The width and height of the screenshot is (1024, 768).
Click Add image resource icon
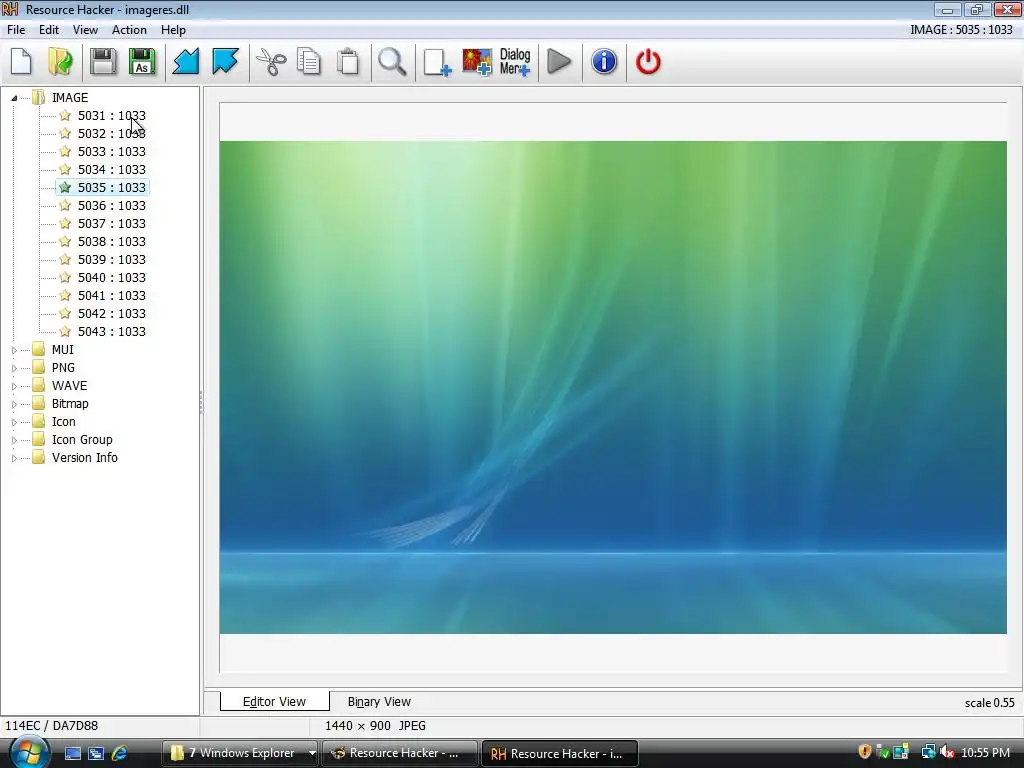tap(477, 62)
